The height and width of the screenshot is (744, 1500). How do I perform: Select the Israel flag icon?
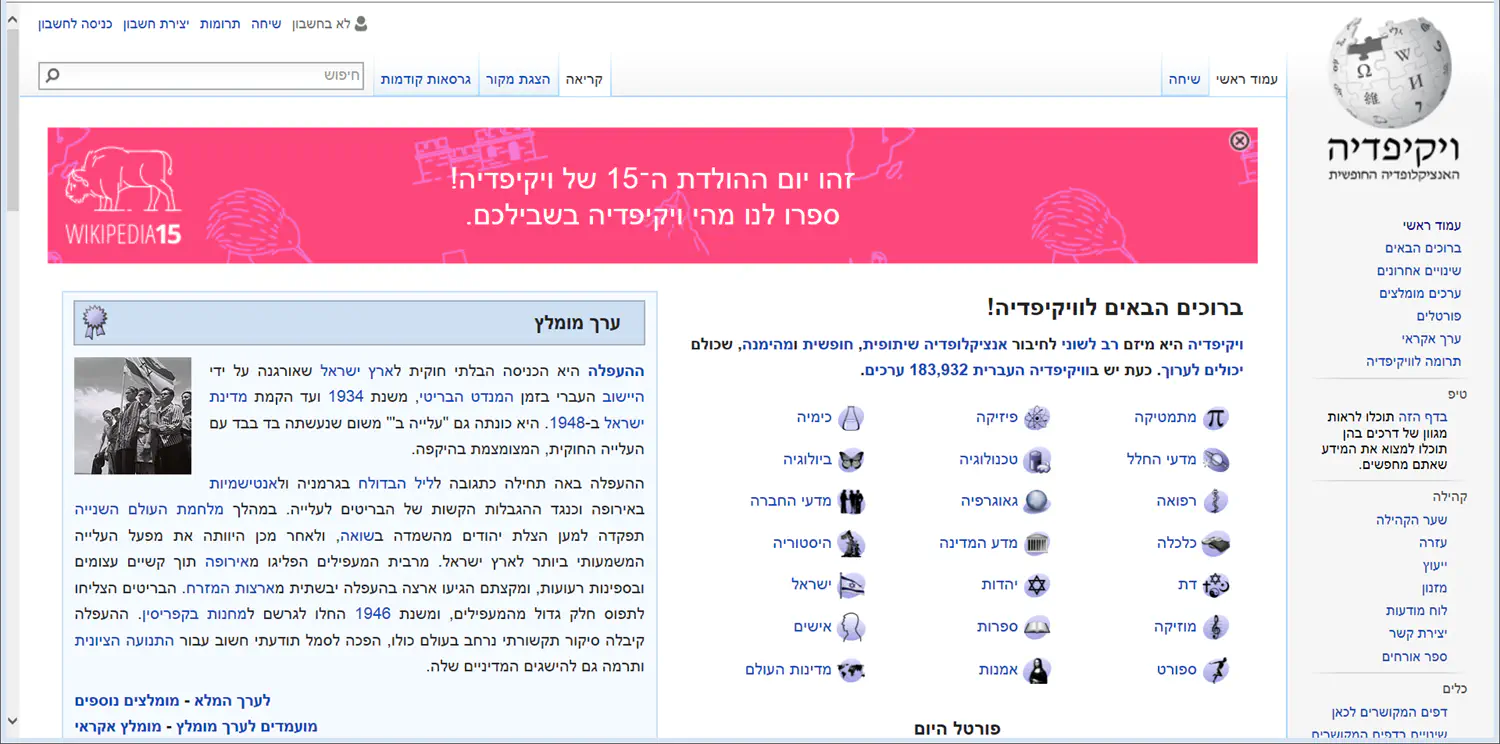click(x=850, y=585)
